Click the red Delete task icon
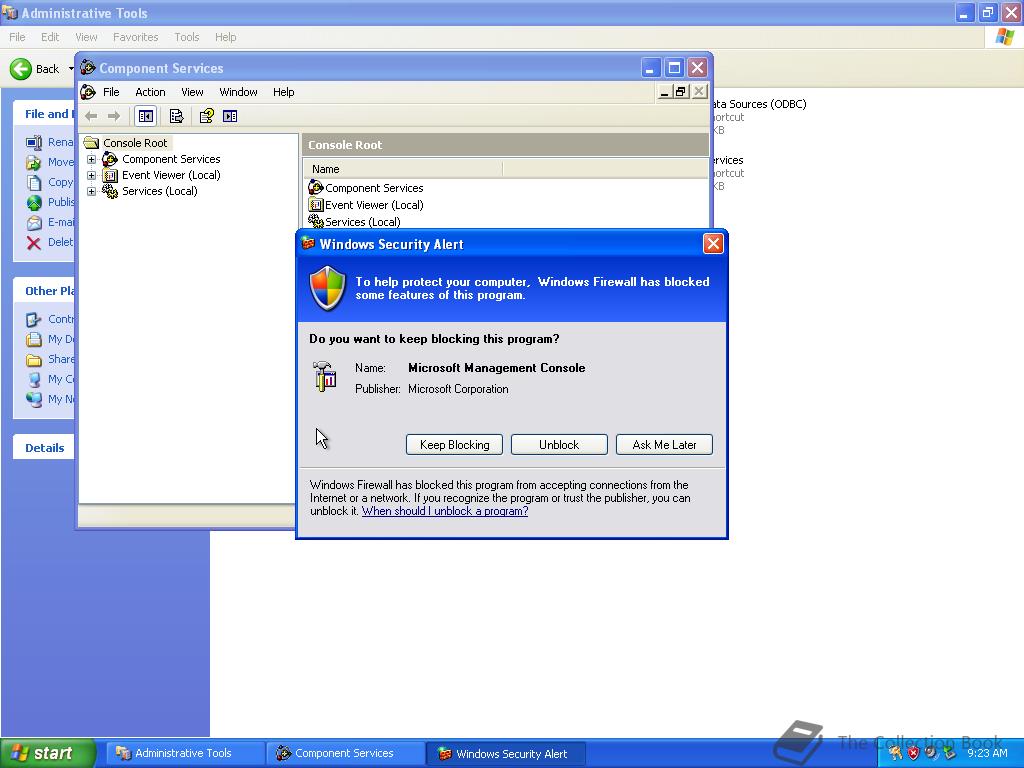The width and height of the screenshot is (1024, 768). (x=34, y=243)
